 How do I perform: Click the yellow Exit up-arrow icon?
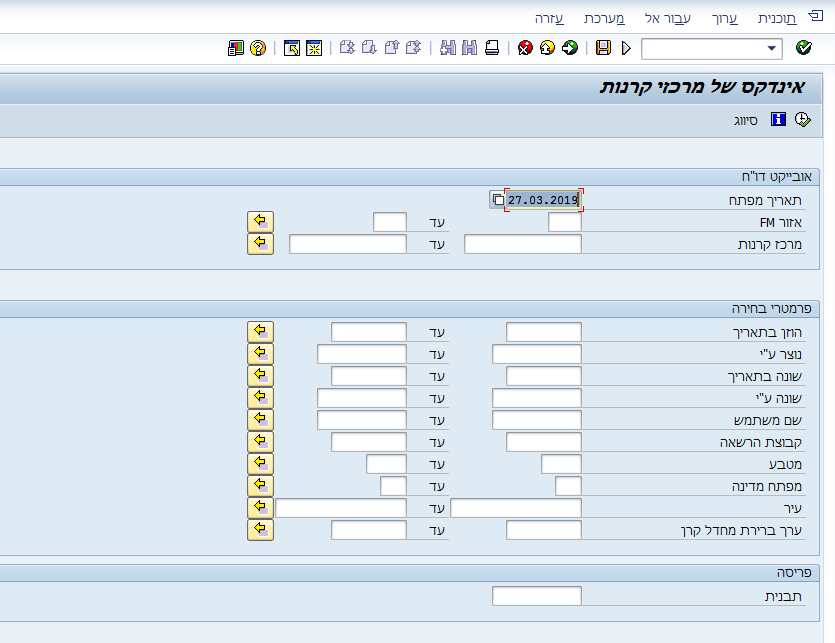pyautogui.click(x=547, y=48)
